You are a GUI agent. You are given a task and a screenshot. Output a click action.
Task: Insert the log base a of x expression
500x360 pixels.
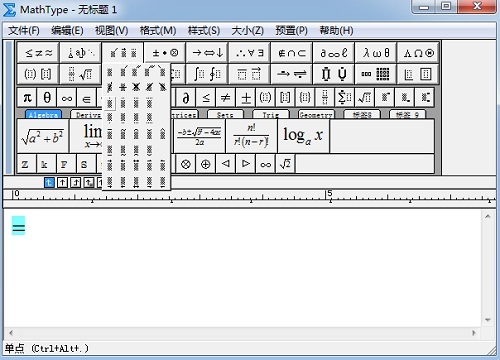[x=303, y=136]
